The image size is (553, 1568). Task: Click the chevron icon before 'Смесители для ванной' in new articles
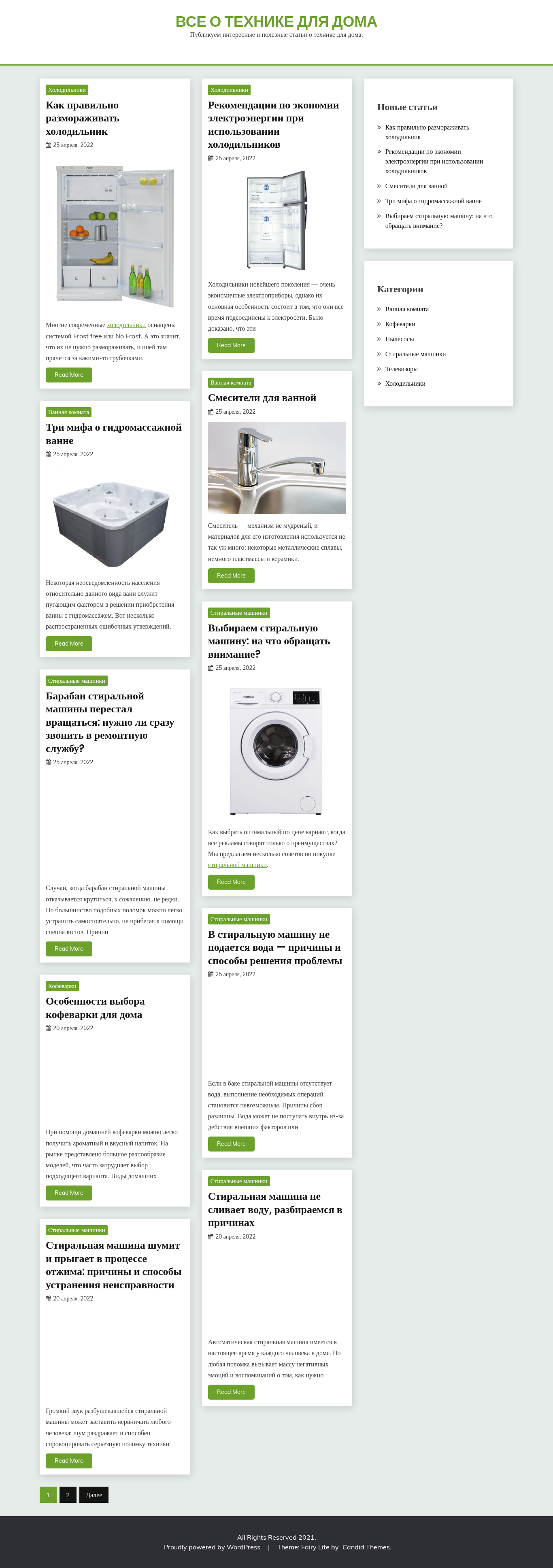point(379,186)
